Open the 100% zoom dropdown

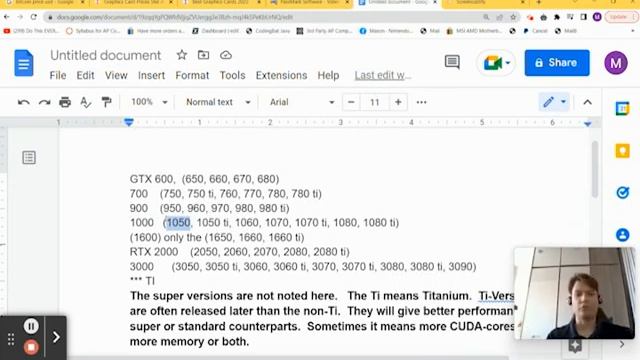149,102
